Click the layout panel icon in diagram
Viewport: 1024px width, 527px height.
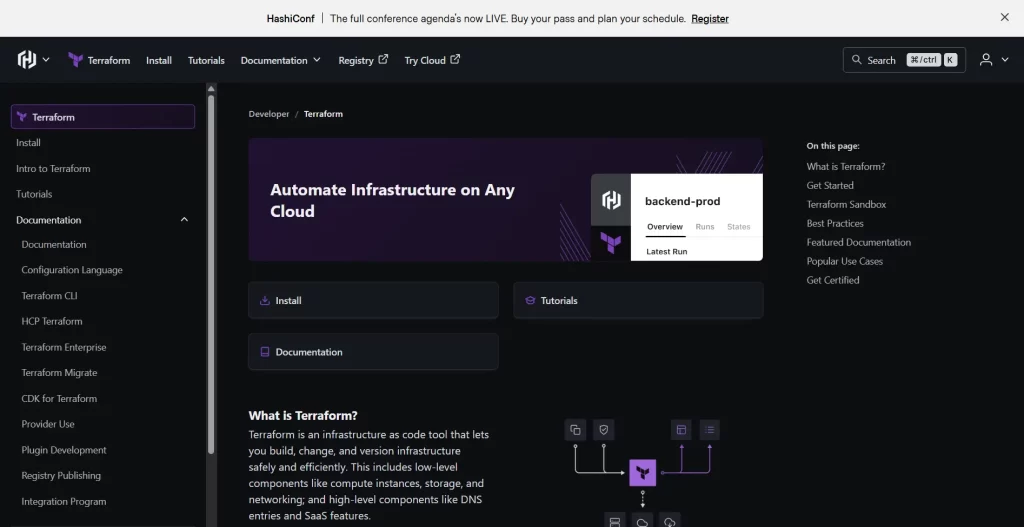tap(681, 430)
